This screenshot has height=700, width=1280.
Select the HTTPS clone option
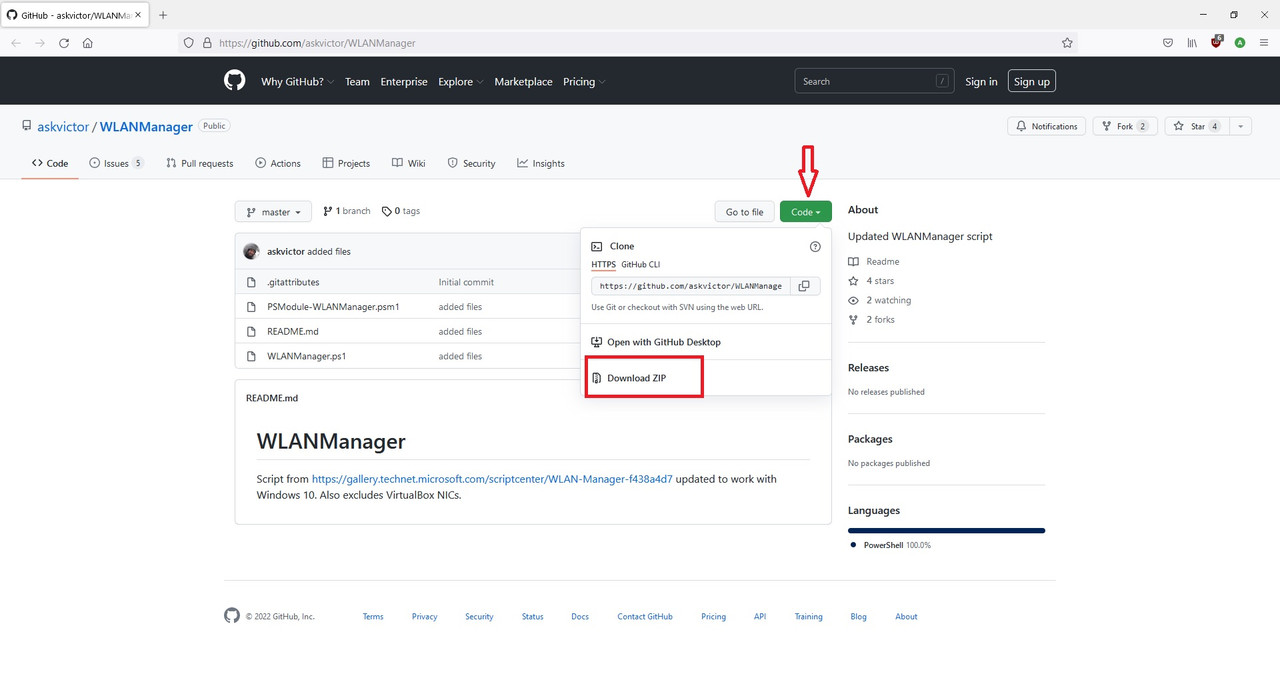coord(604,264)
